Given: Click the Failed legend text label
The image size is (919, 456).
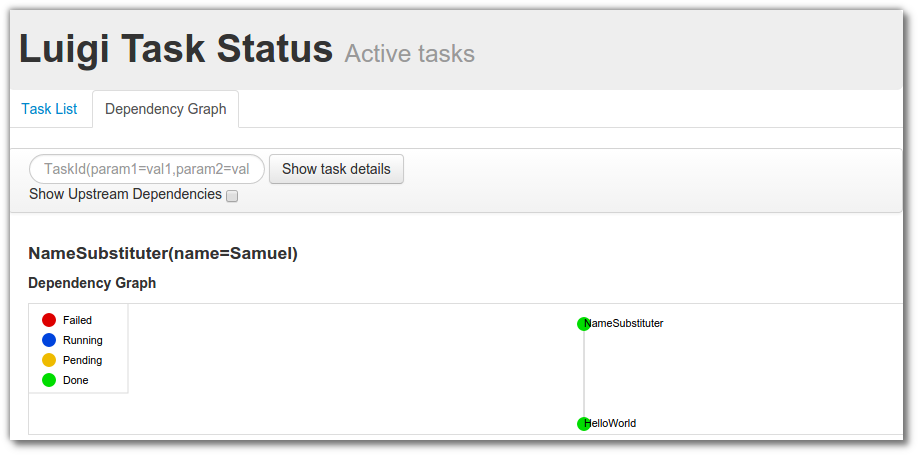Looking at the screenshot, I should (77, 320).
